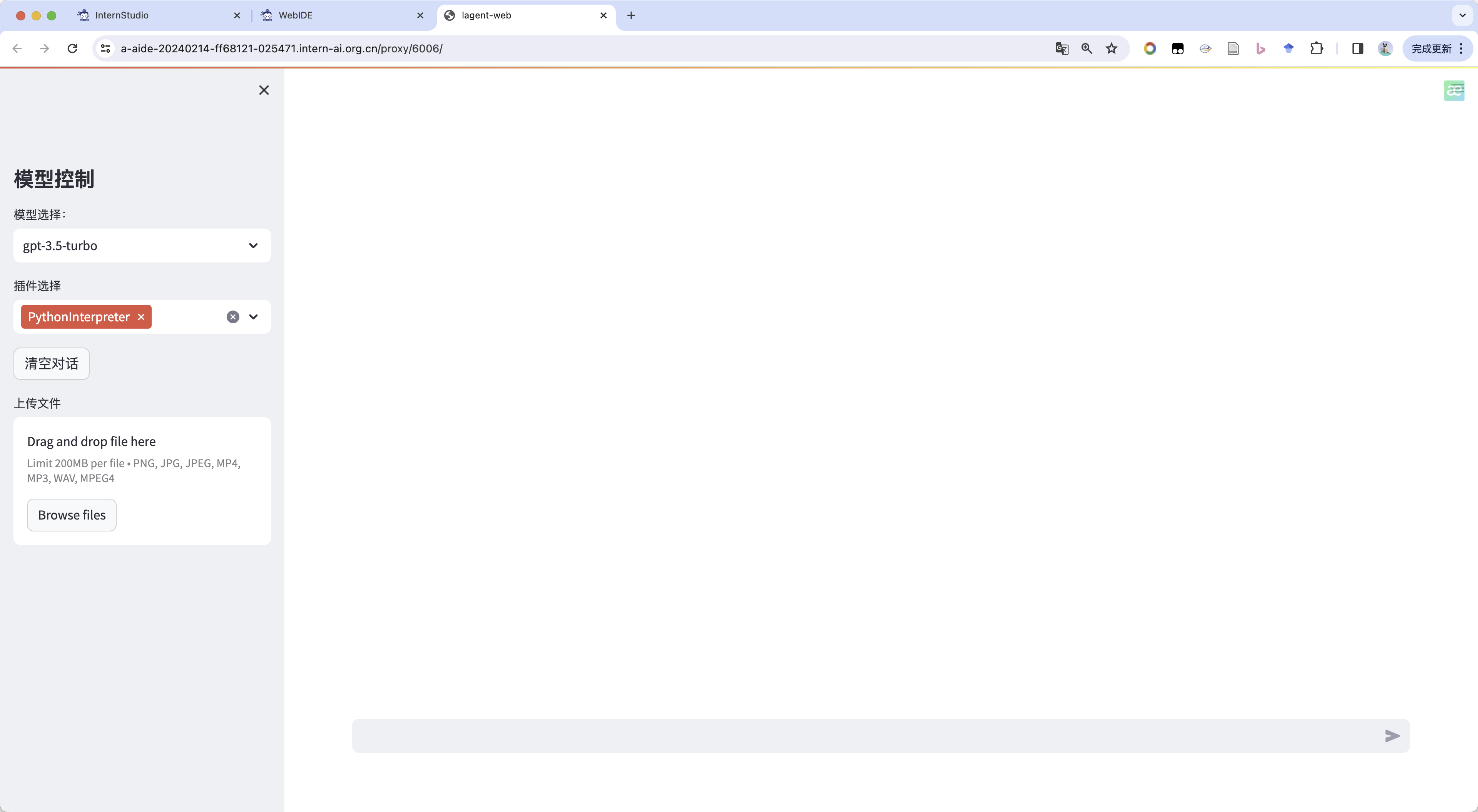Click the Browse files button
This screenshot has height=812, width=1478.
pos(72,515)
